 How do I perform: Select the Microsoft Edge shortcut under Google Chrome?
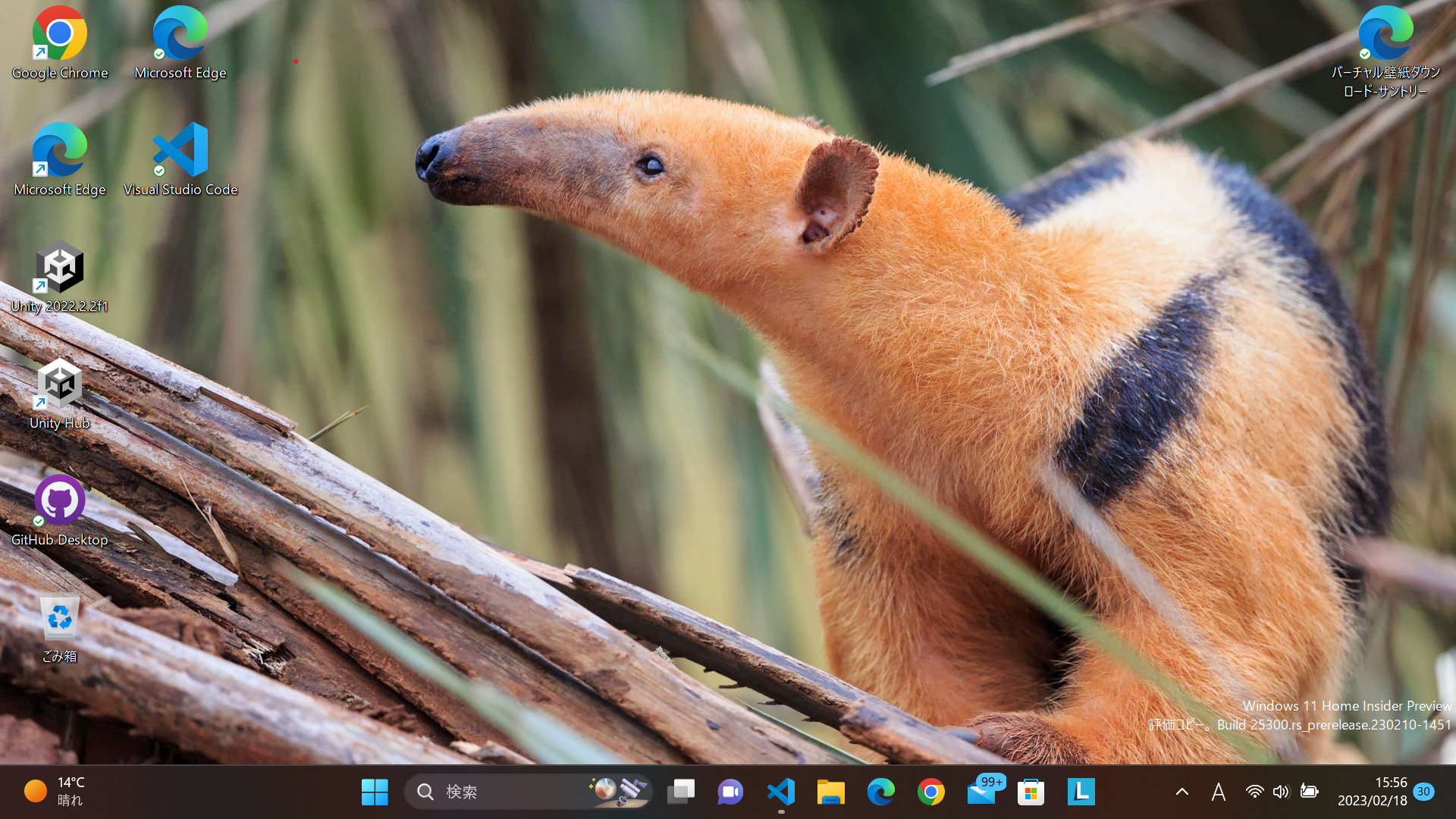point(59,160)
